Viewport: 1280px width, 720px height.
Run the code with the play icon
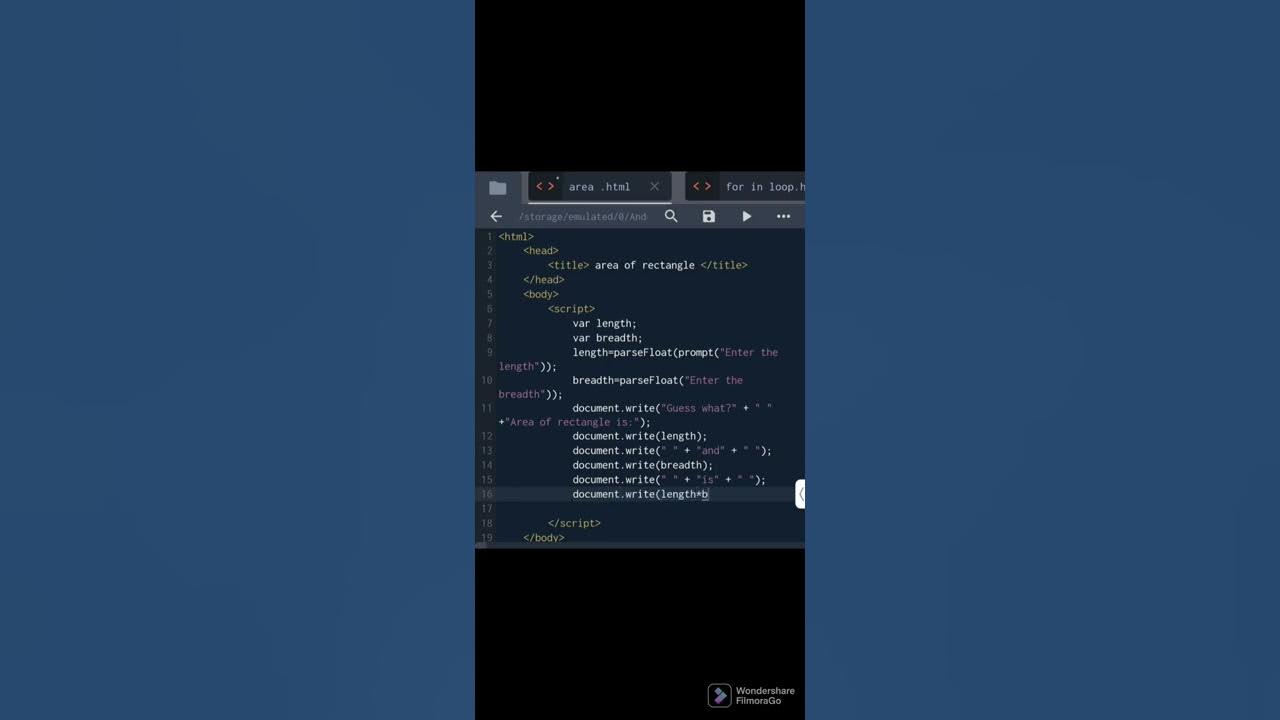tap(746, 216)
